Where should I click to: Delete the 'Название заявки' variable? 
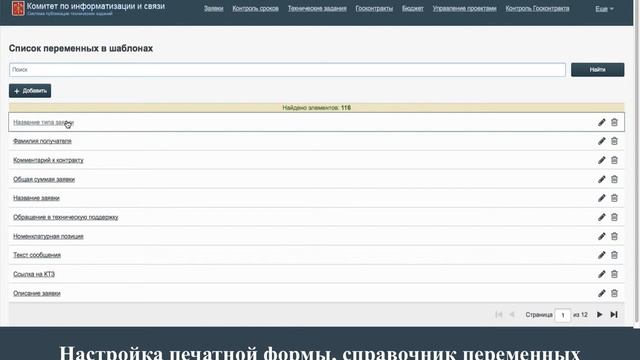coord(614,198)
